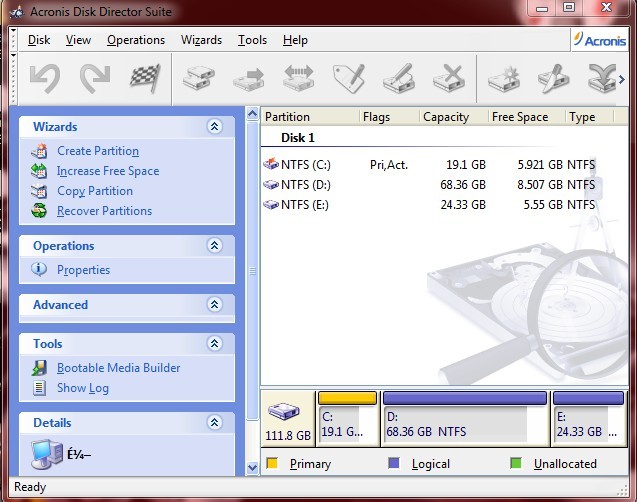Select the C: 19.1 GB partition block
The height and width of the screenshot is (502, 637).
coord(348,419)
